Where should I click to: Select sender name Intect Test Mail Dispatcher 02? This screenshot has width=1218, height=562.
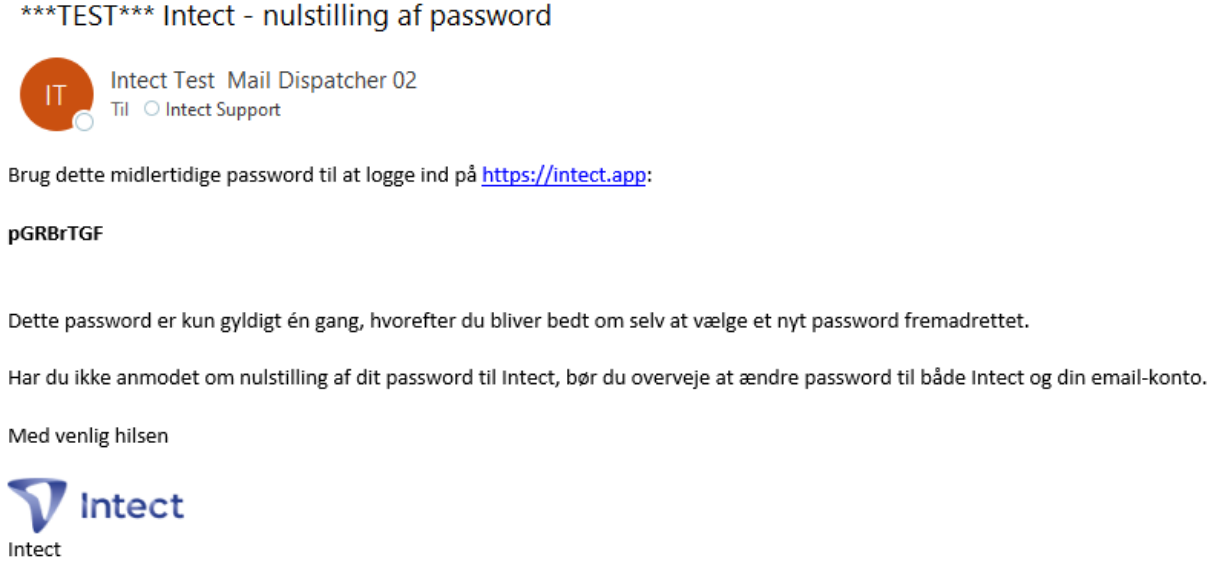coord(264,81)
